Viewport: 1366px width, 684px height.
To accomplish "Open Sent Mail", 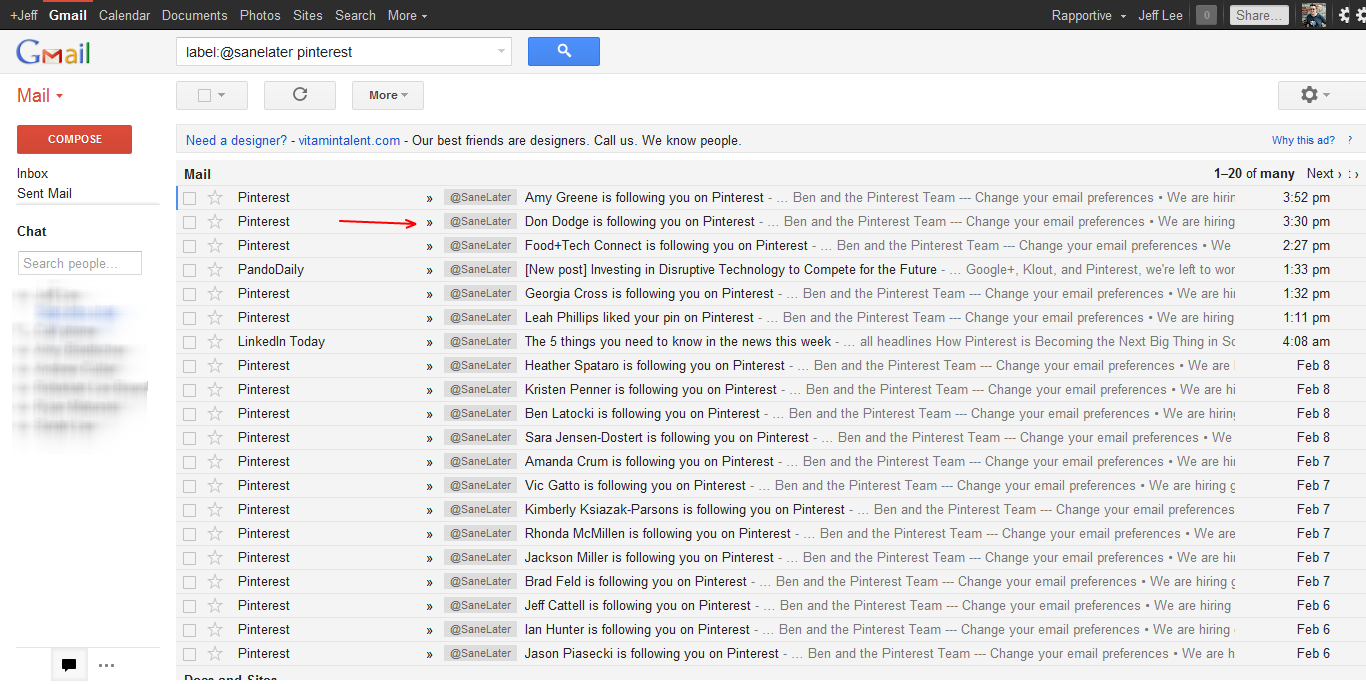I will pyautogui.click(x=45, y=193).
